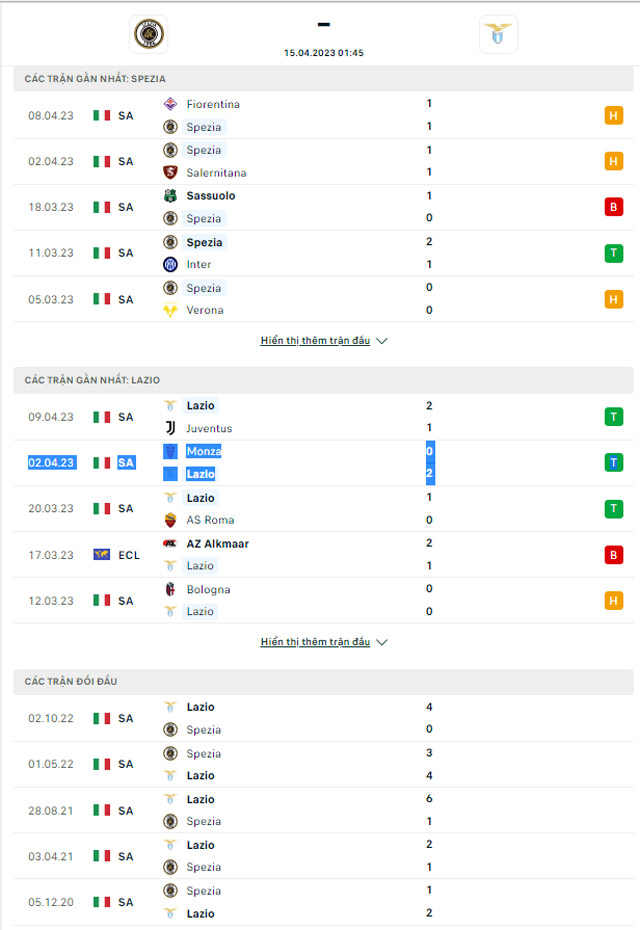The image size is (640, 930).
Task: Open the highlighted Monza vs Lazio match
Action: (323, 463)
